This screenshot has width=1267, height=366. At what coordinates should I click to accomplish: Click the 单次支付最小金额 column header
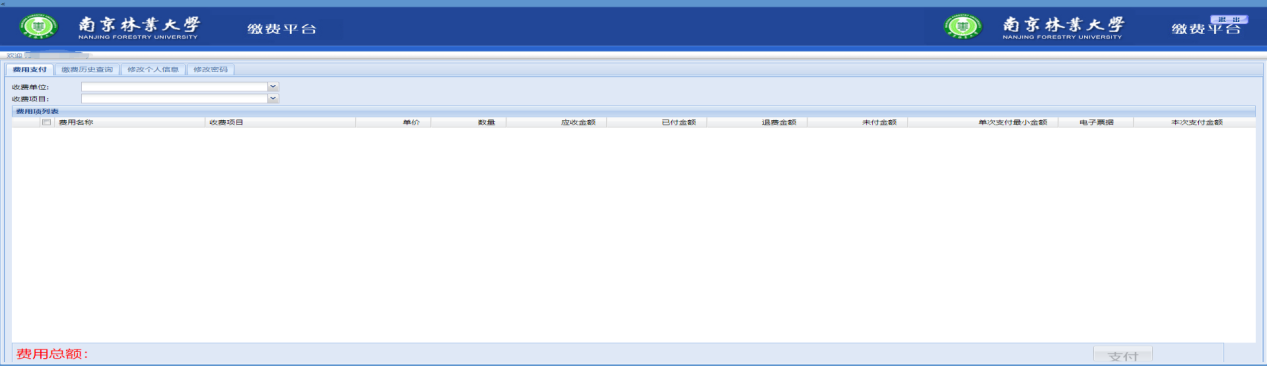984,122
